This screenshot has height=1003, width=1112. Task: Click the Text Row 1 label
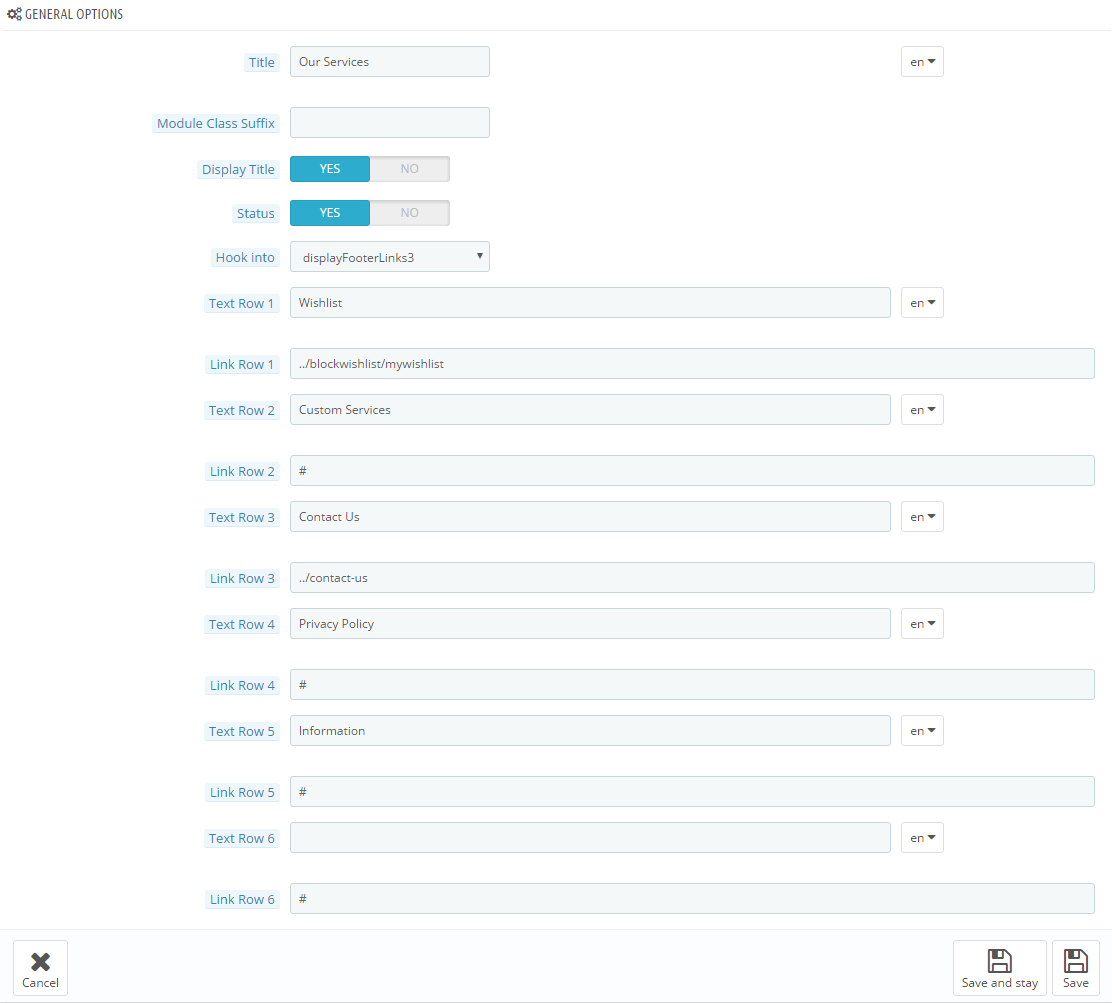tap(241, 304)
